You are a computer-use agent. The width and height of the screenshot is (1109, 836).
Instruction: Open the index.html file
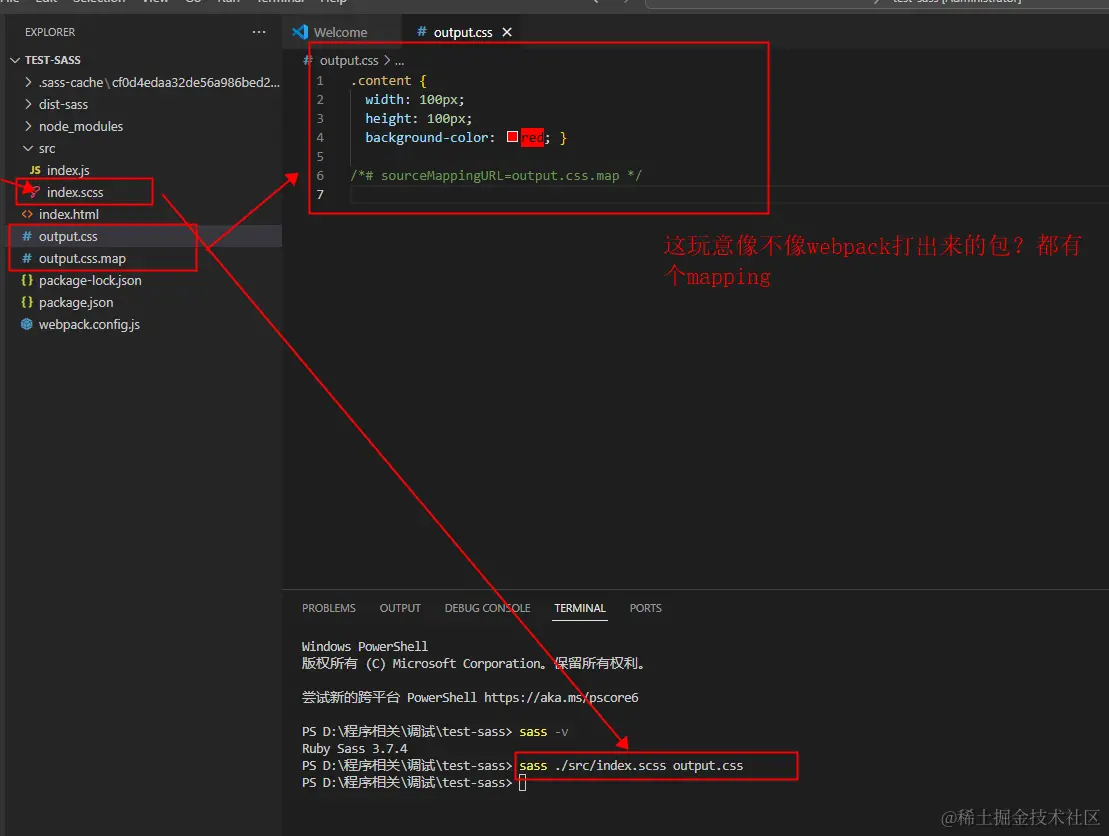pos(69,214)
